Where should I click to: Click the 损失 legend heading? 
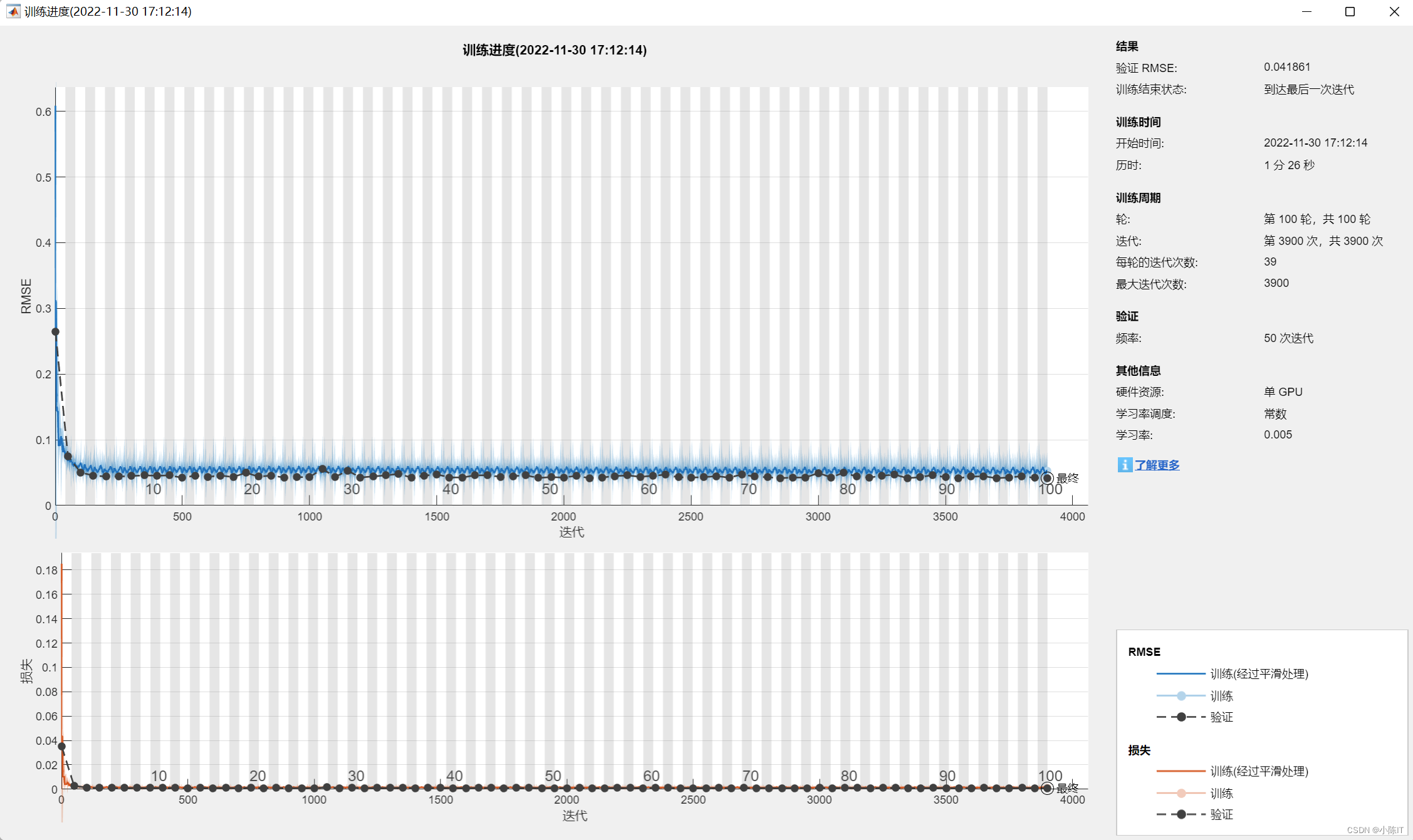[x=1139, y=750]
